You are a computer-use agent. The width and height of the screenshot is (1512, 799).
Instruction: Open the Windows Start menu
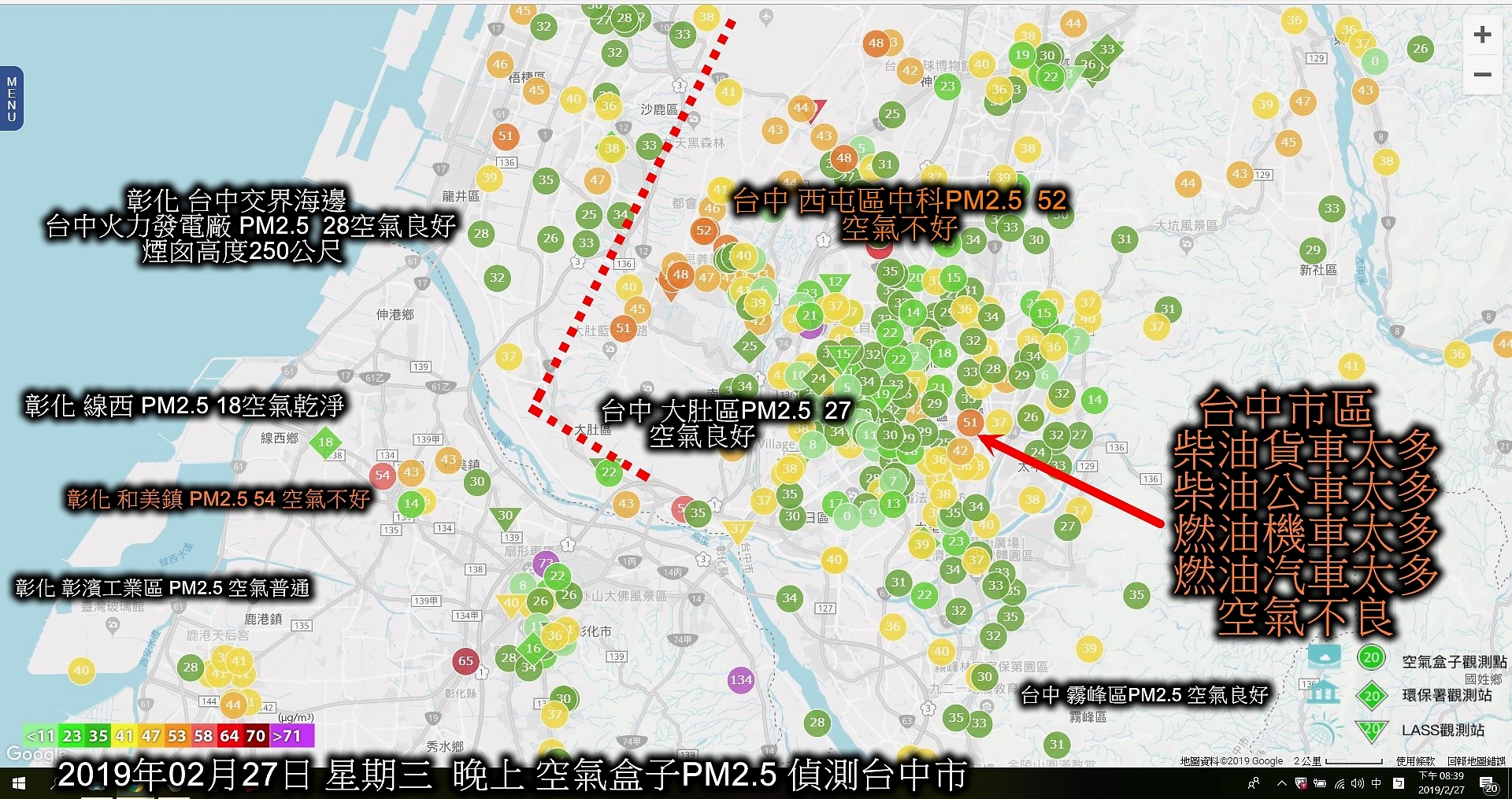coord(18,783)
